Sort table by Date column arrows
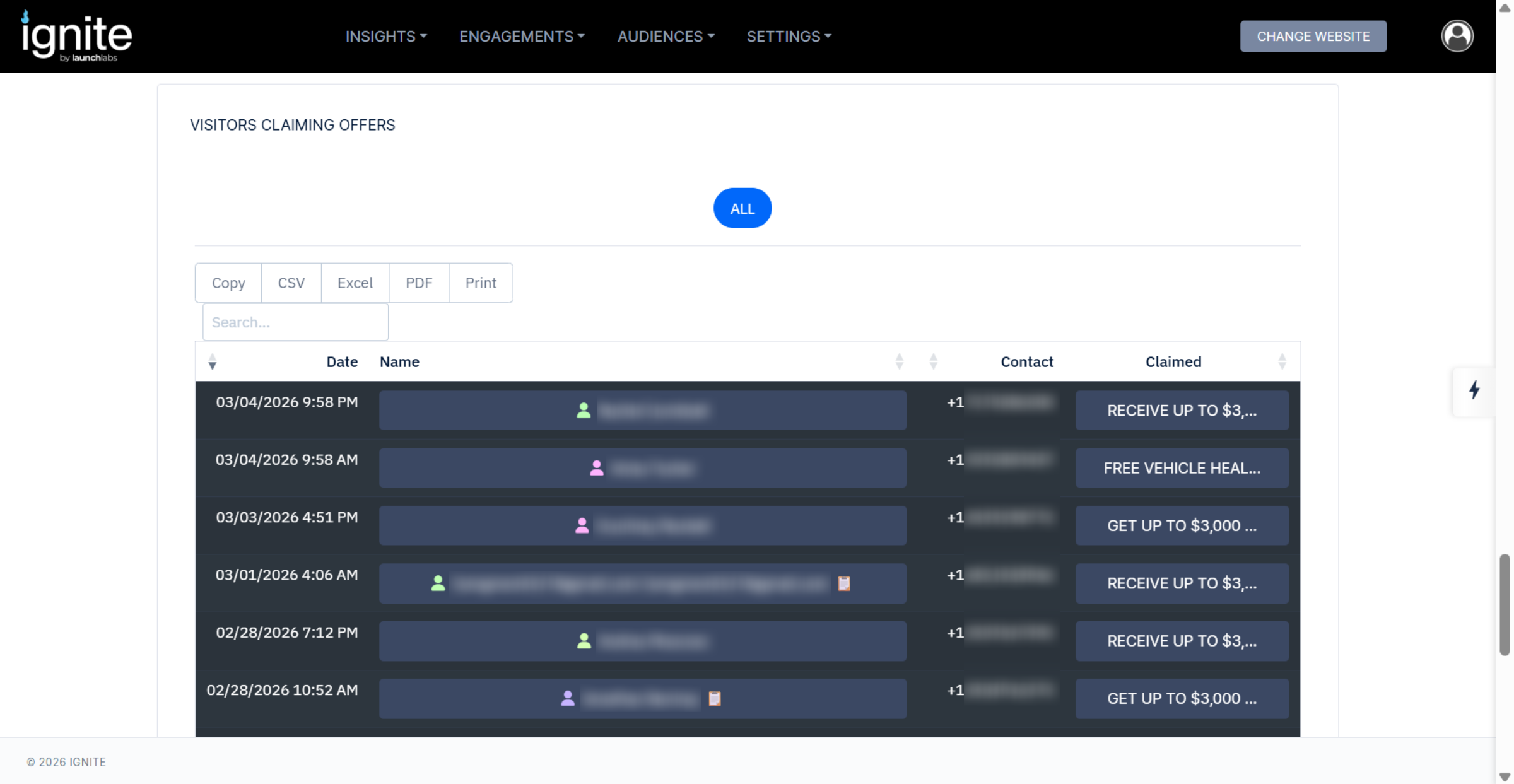Screen dimensions: 1514x784 (213, 361)
